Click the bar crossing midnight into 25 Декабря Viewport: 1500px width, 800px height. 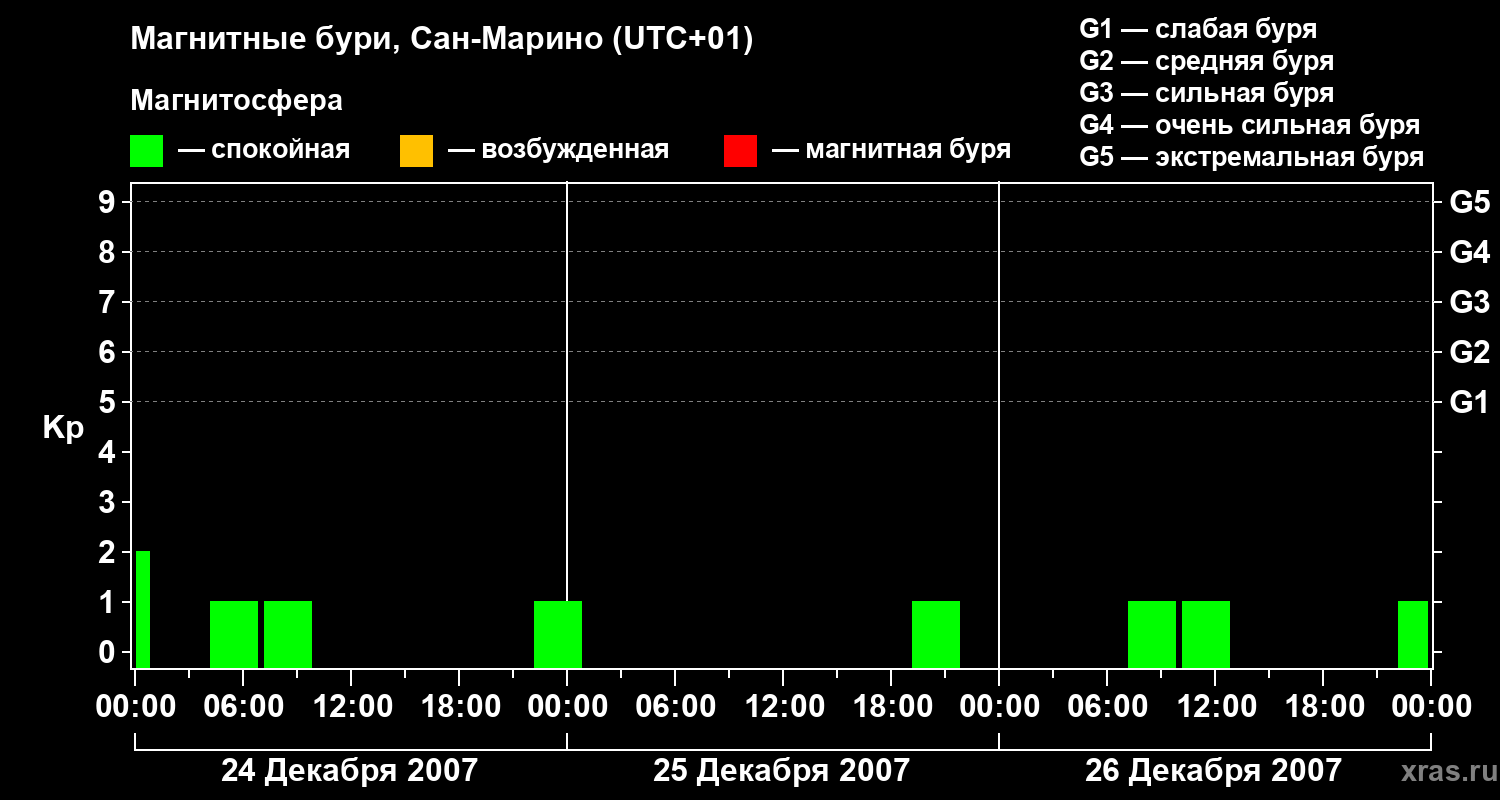coord(558,634)
